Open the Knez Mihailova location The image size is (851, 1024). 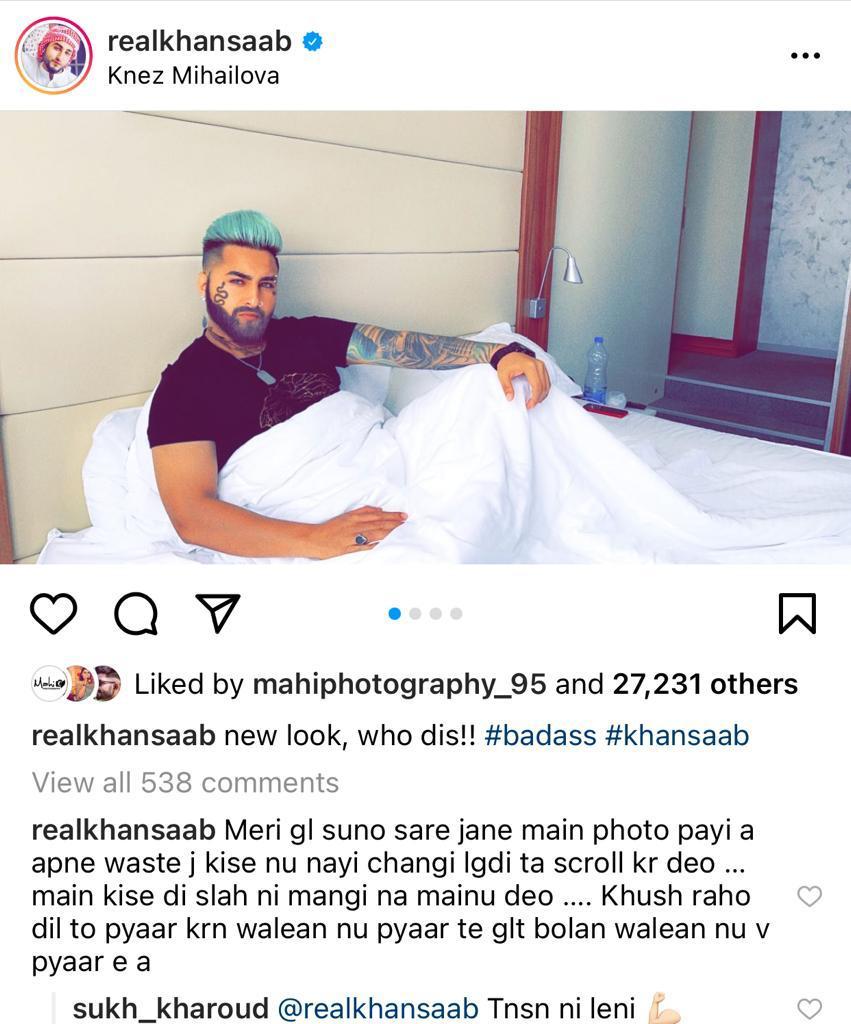pyautogui.click(x=193, y=76)
